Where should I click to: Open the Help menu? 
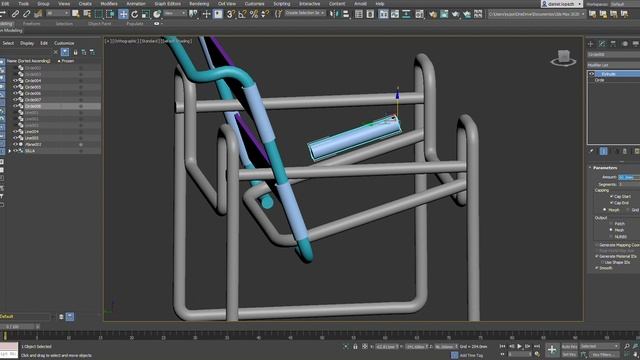pyautogui.click(x=380, y=4)
